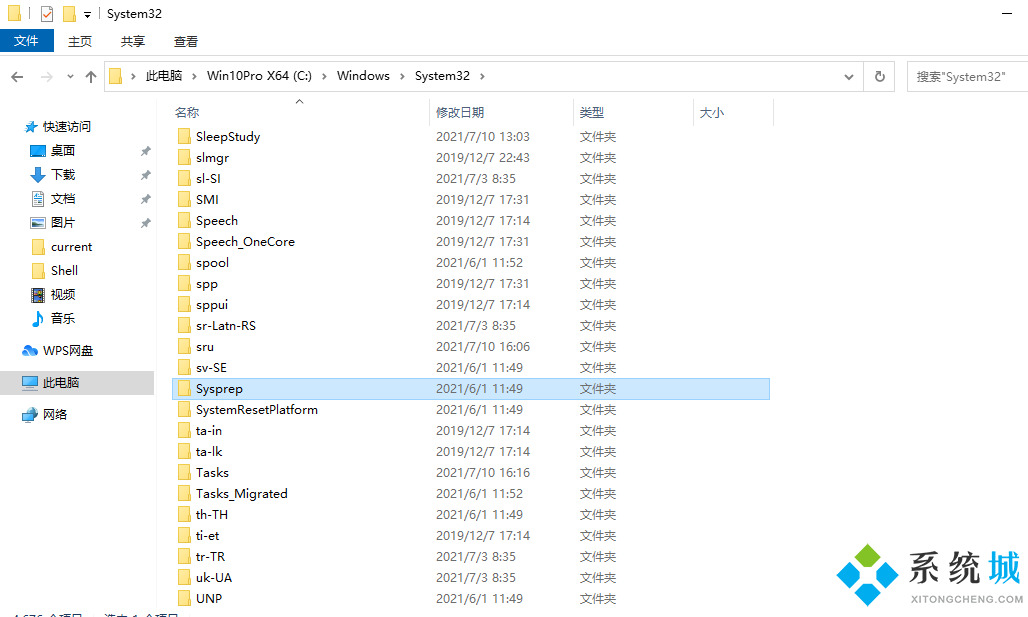1028x617 pixels.
Task: Open 网络 in the navigation pane
Action: tap(55, 414)
